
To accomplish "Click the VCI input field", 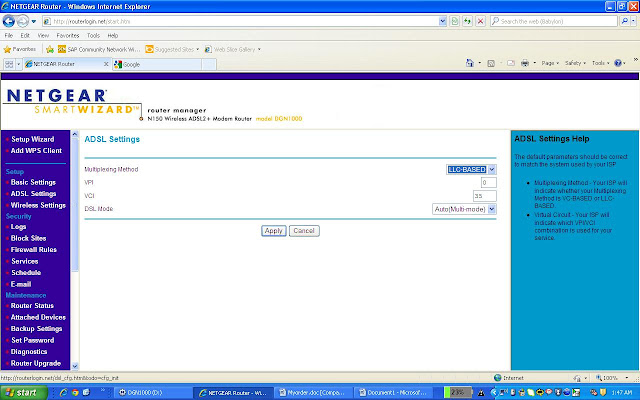I will point(485,196).
